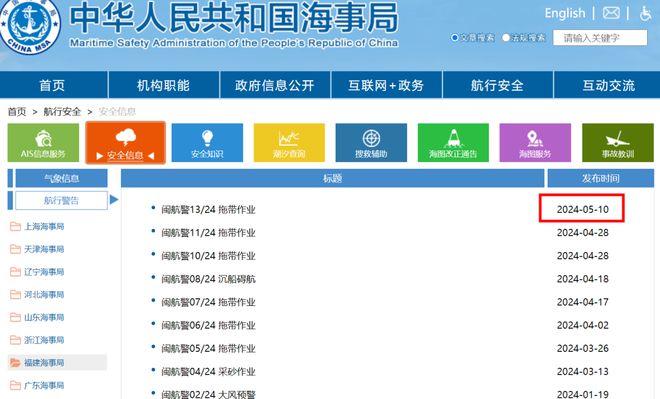Click the 山东海事局 folder icon
The width and height of the screenshot is (660, 399).
point(15,317)
